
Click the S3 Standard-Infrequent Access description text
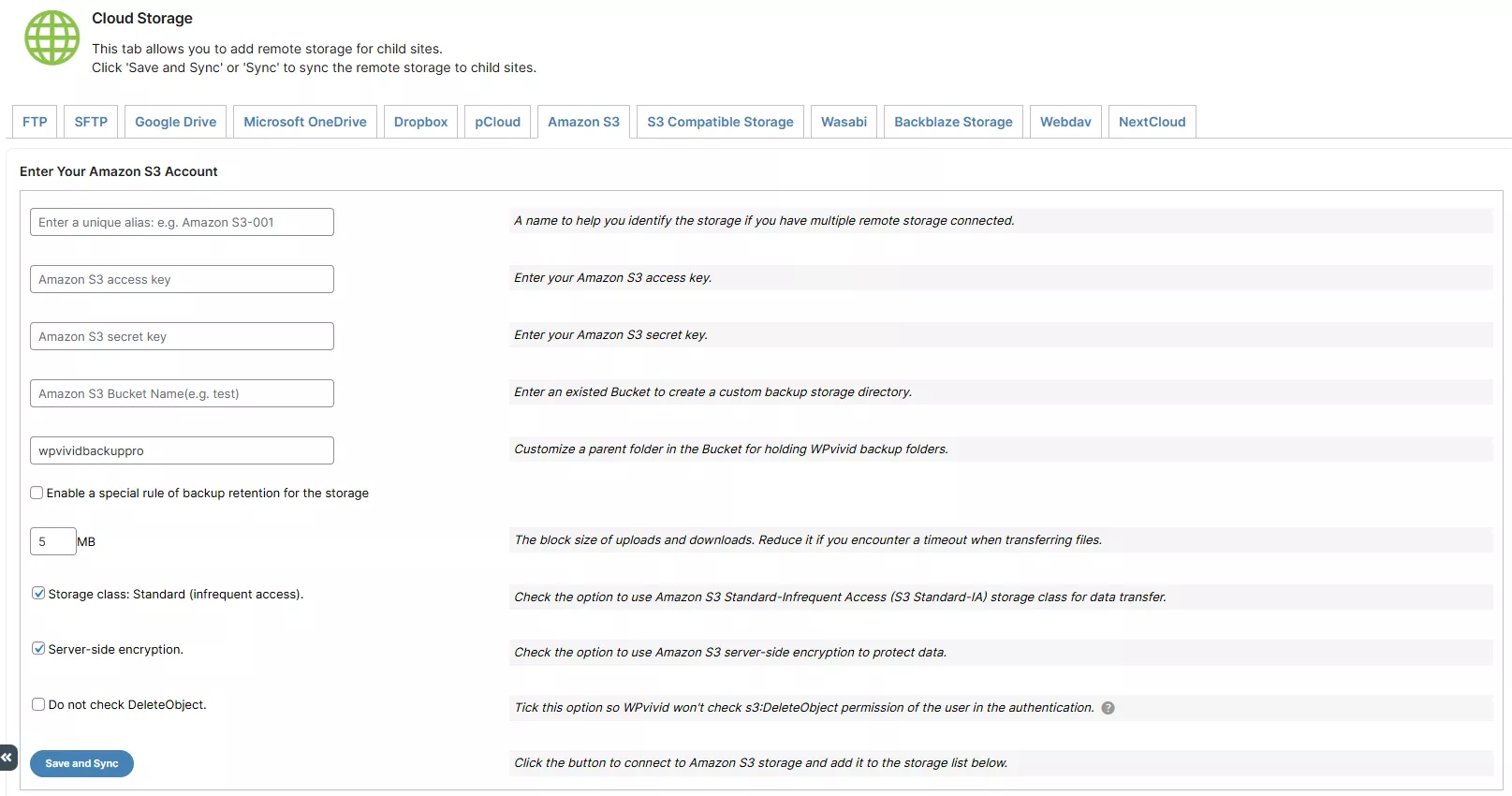coord(841,597)
